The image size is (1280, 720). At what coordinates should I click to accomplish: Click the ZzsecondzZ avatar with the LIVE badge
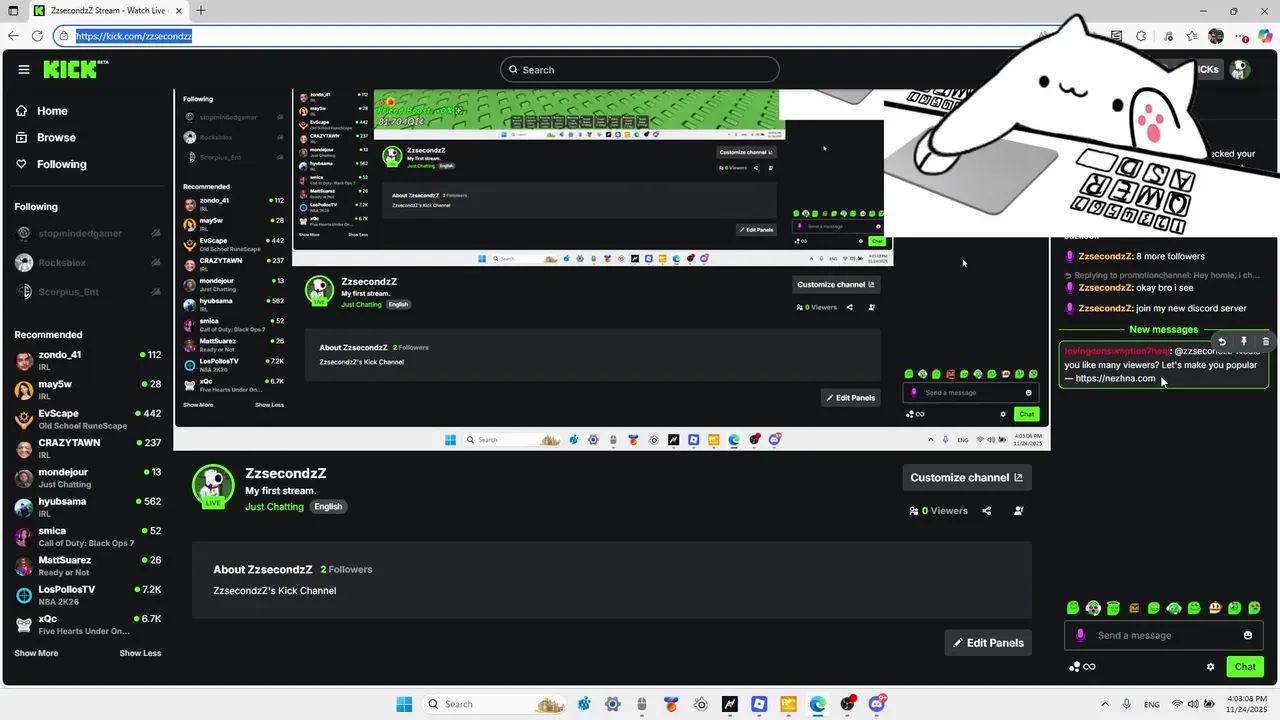(213, 487)
